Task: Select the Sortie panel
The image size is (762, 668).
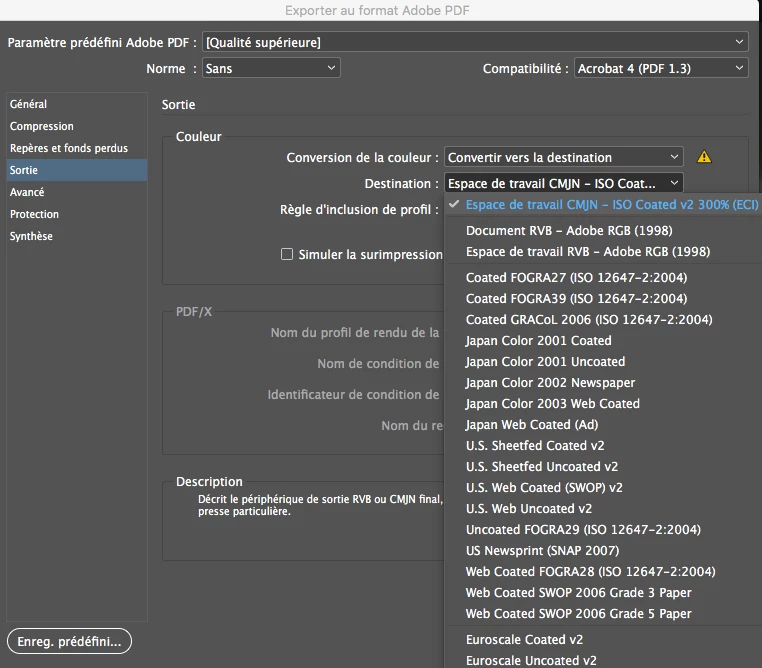Action: 77,170
